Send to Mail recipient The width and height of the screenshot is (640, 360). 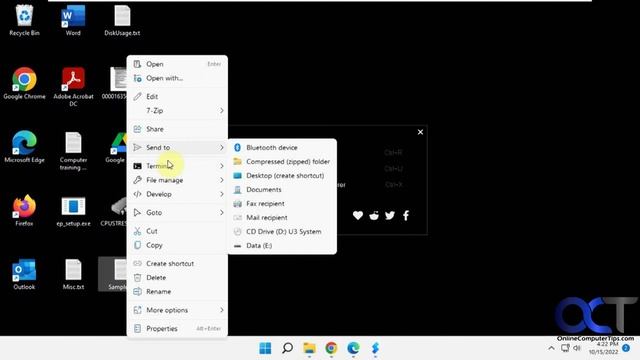(x=282, y=218)
